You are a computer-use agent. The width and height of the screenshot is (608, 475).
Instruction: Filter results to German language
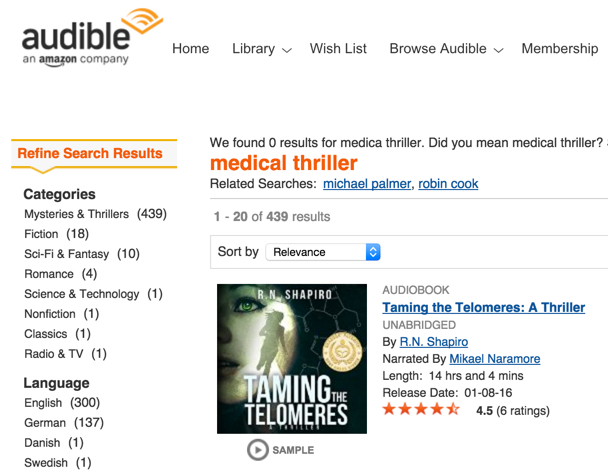click(45, 423)
